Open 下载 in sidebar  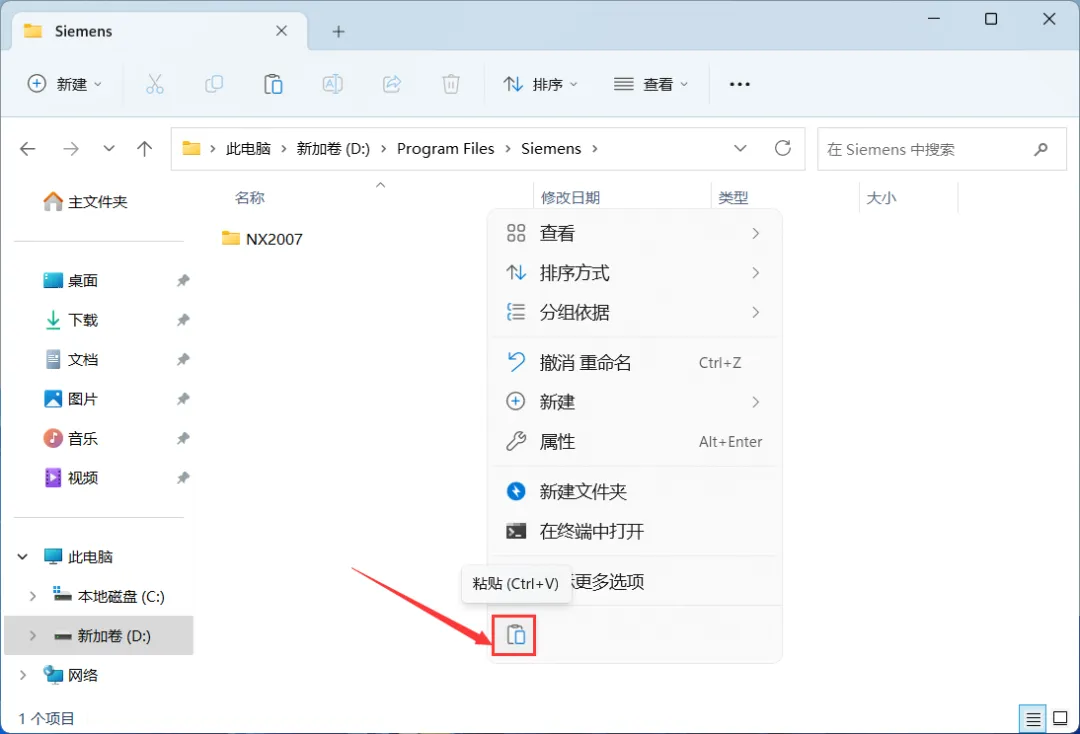tap(71, 319)
